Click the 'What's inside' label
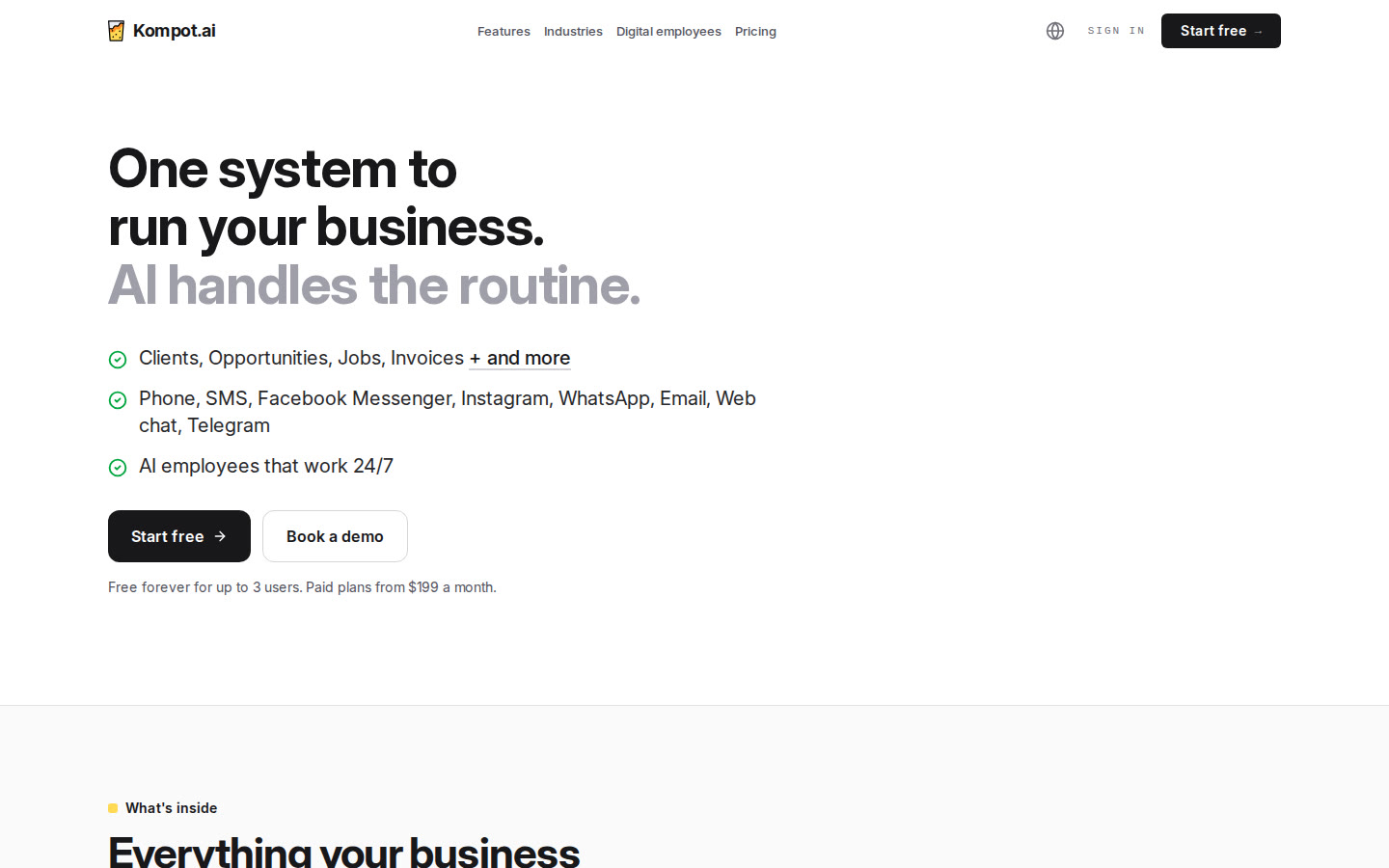The image size is (1389, 868). [x=171, y=808]
